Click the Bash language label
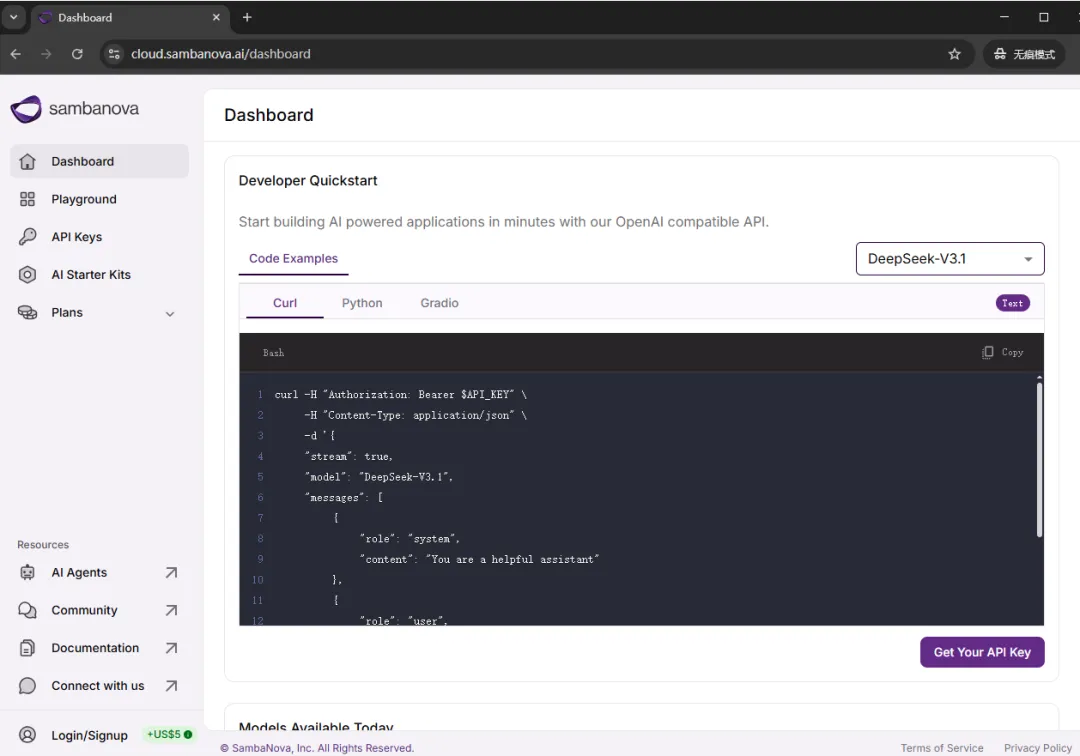The height and width of the screenshot is (756, 1080). coord(273,353)
